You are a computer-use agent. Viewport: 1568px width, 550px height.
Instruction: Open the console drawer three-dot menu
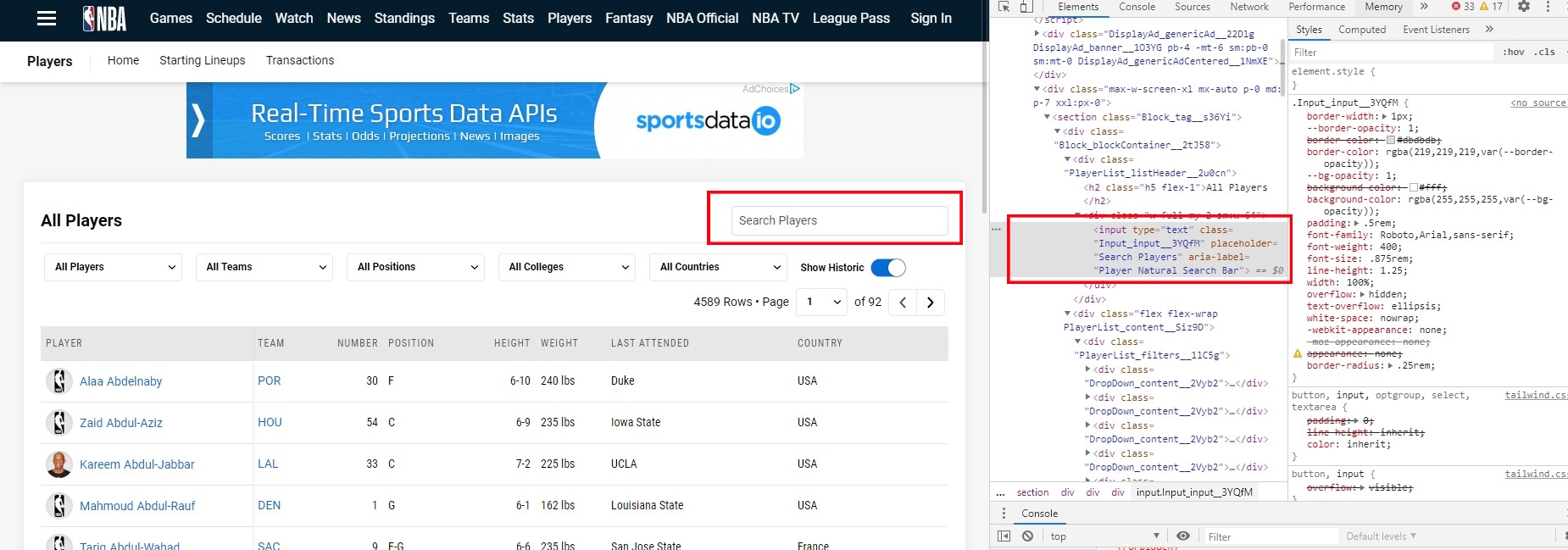click(x=1004, y=514)
